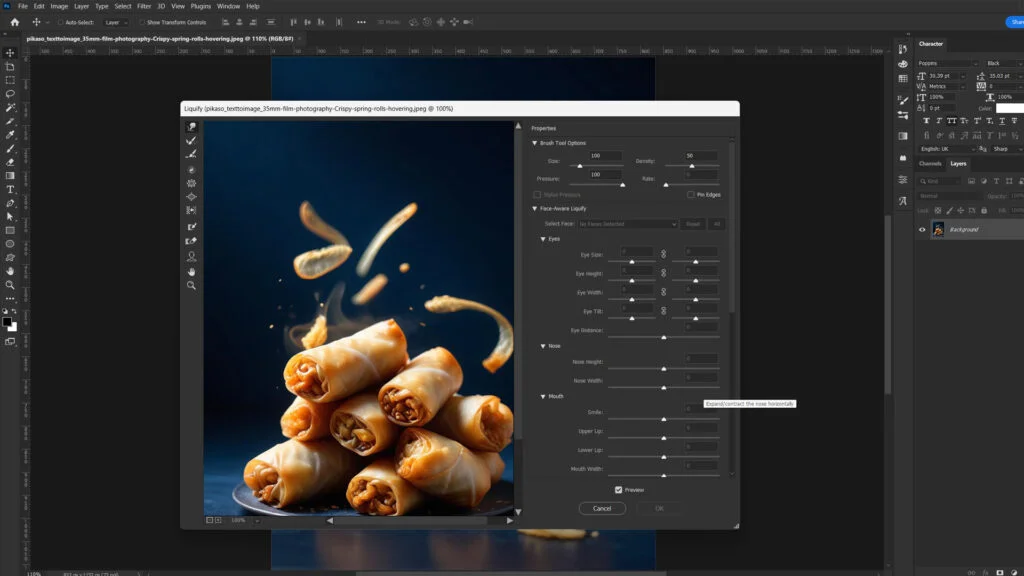Image resolution: width=1024 pixels, height=576 pixels.
Task: Toggle the Preview checkbox in Liquify
Action: (x=618, y=490)
